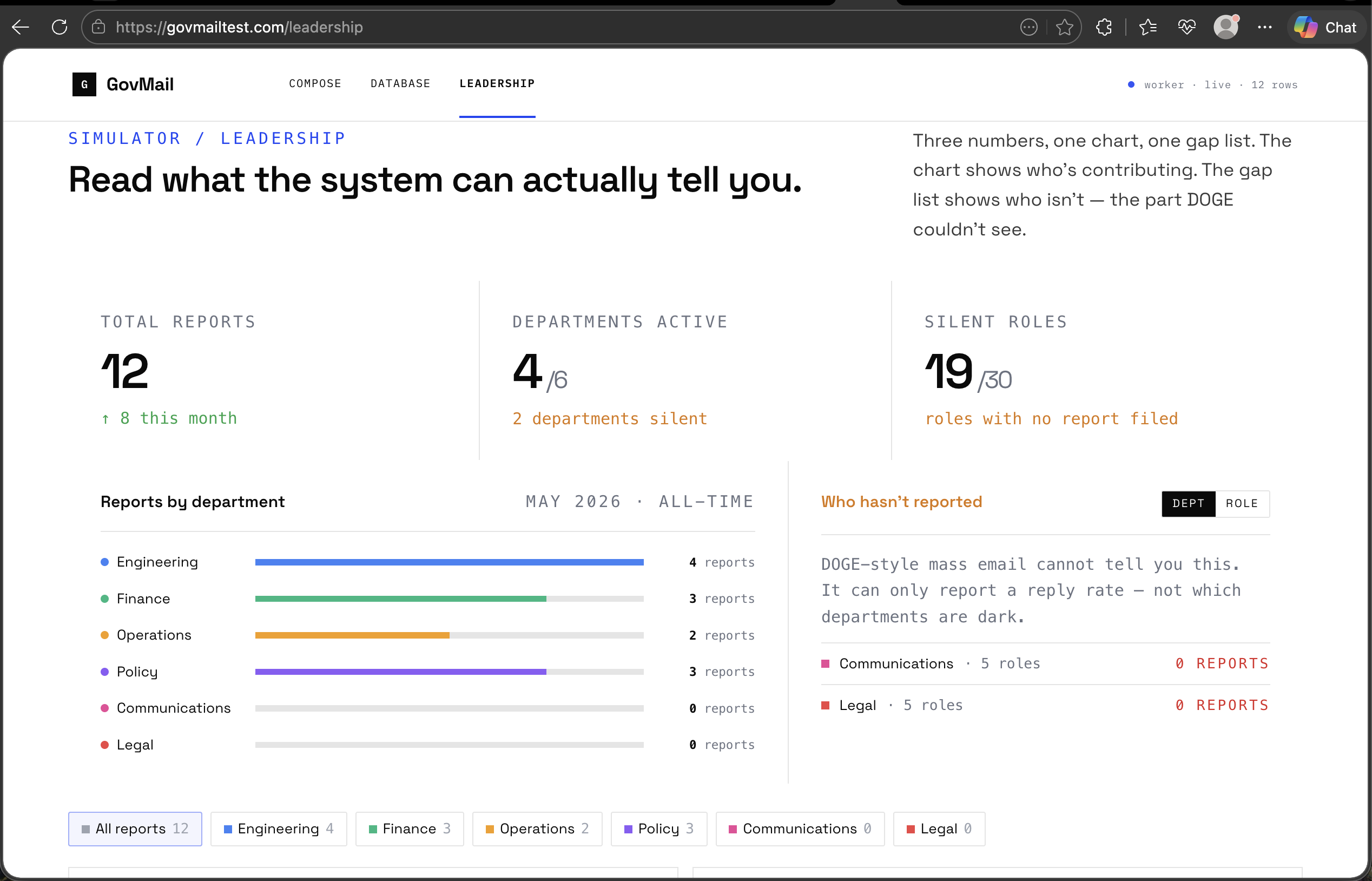Click the Legal red legend dot
The width and height of the screenshot is (1372, 881).
pyautogui.click(x=104, y=745)
